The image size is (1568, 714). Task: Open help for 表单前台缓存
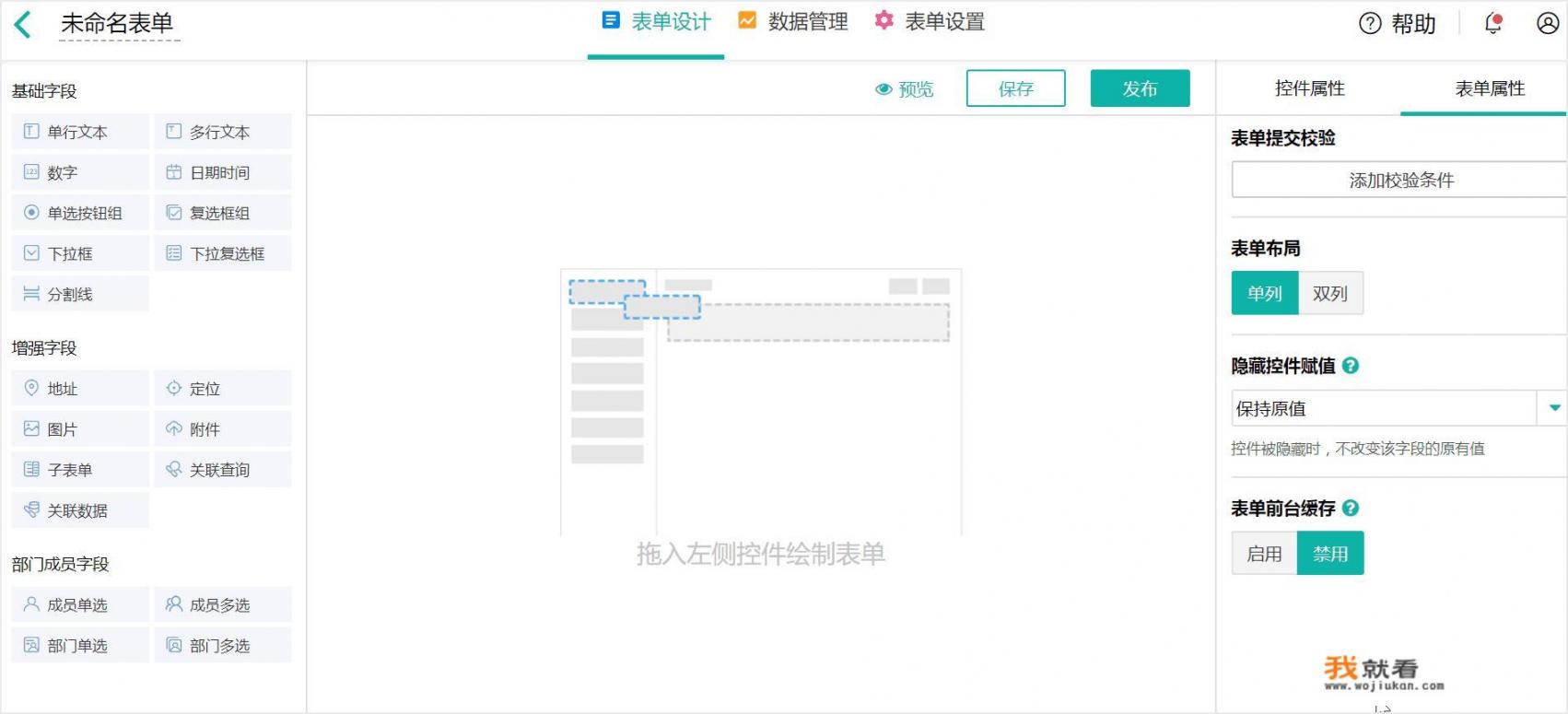click(1351, 508)
